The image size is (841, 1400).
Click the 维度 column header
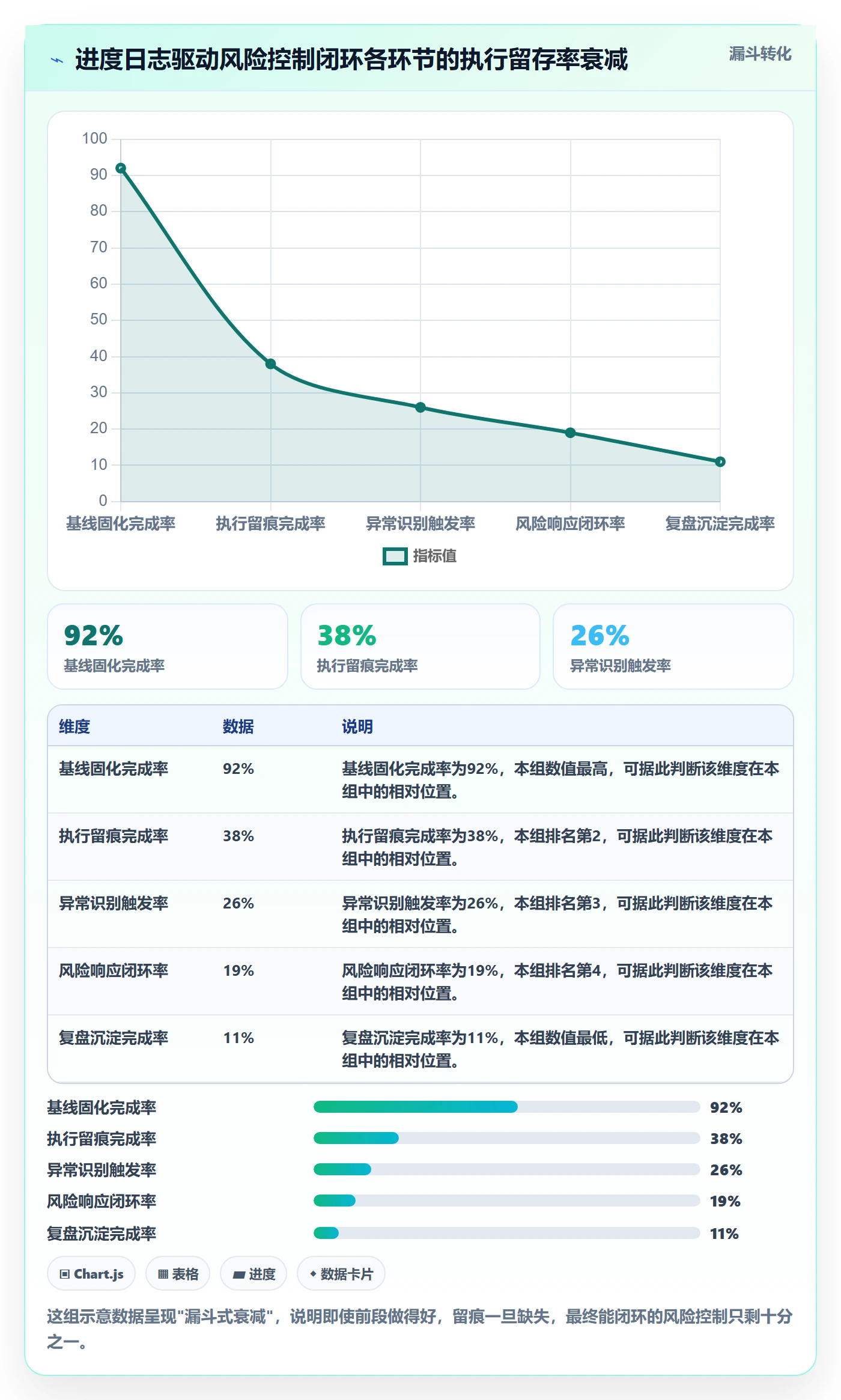[74, 726]
